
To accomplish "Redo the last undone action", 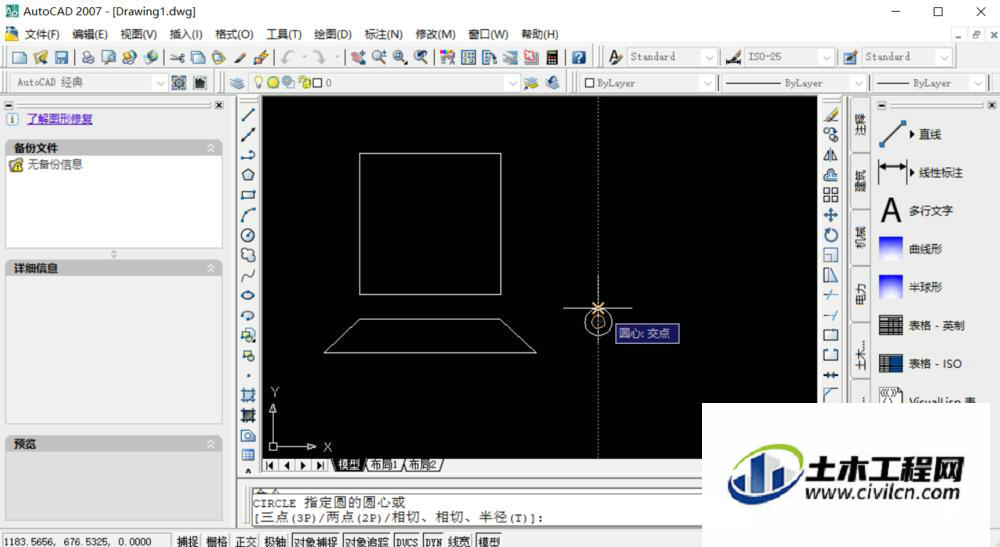I will point(319,57).
